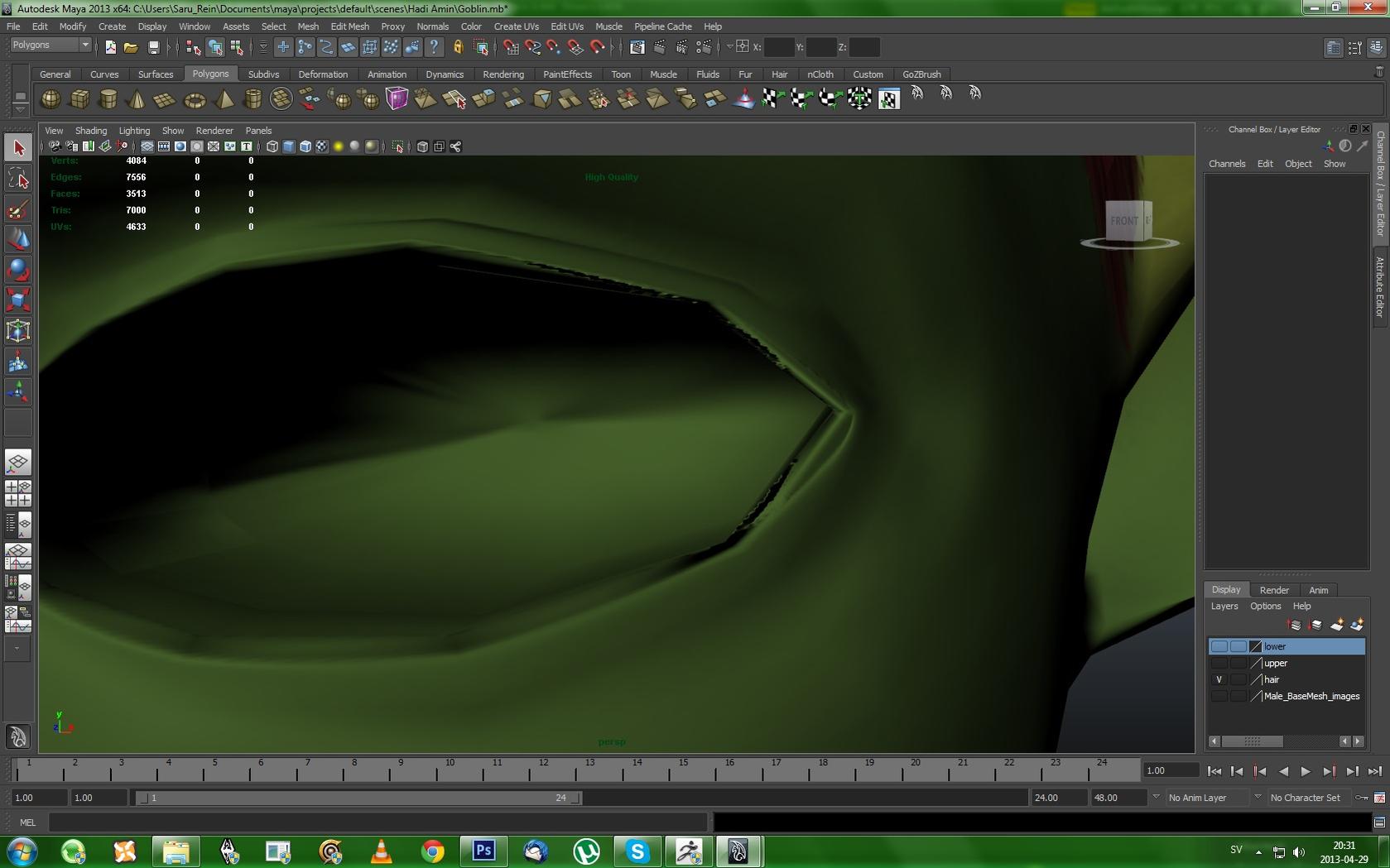Activate the Lasso select tool
Screen dimensions: 1390x868
click(x=18, y=179)
